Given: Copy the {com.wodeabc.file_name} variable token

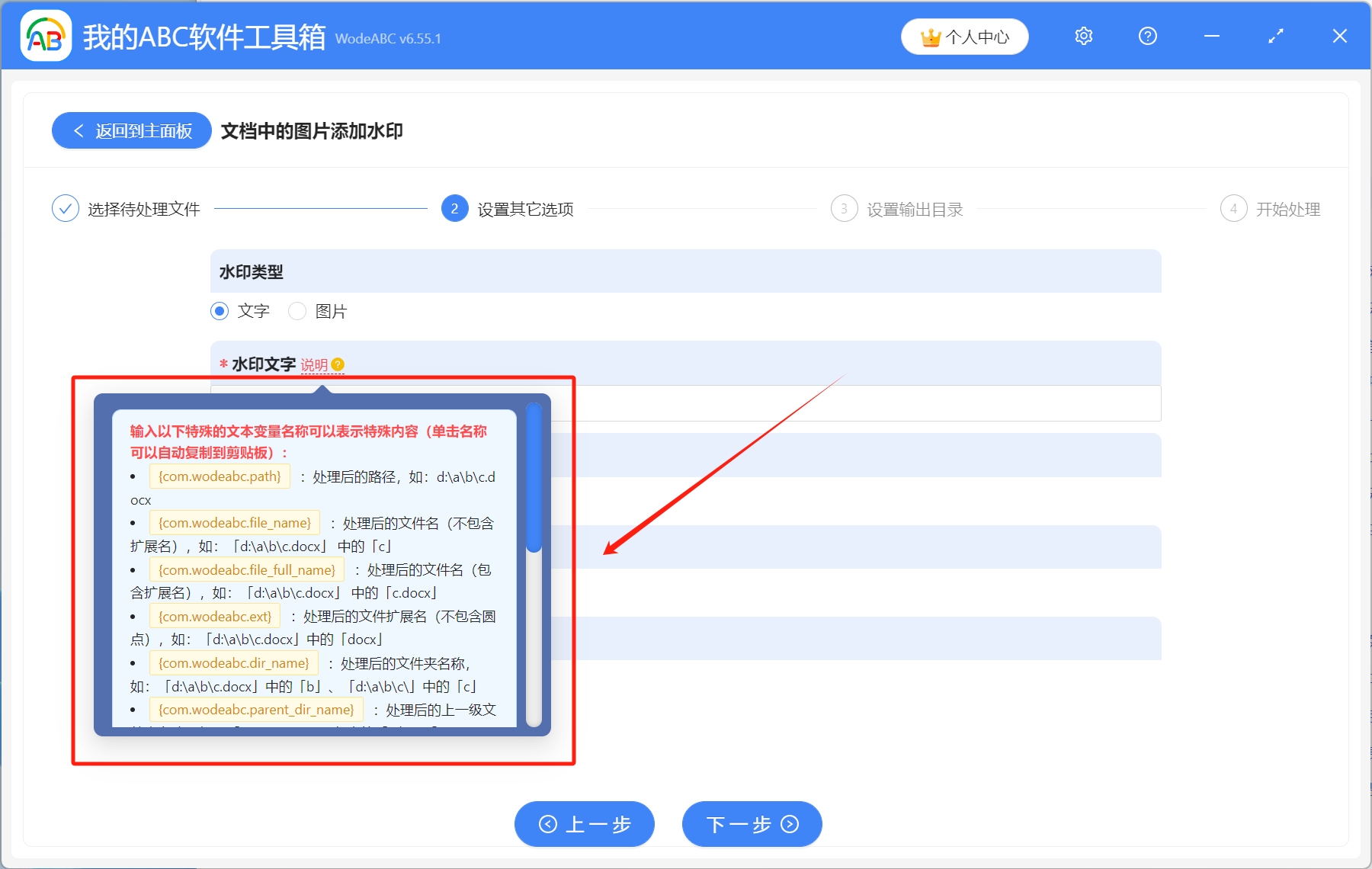Looking at the screenshot, I should coord(234,523).
